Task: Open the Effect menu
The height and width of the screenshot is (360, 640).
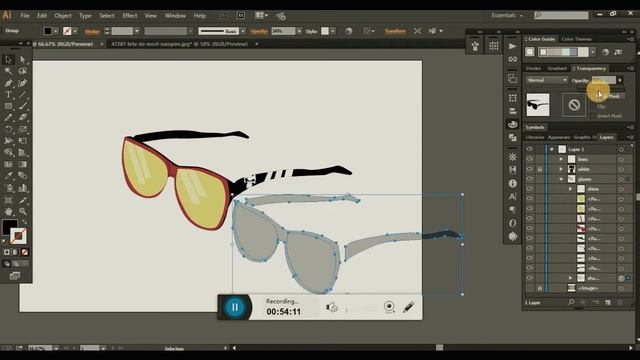Action: (130, 16)
